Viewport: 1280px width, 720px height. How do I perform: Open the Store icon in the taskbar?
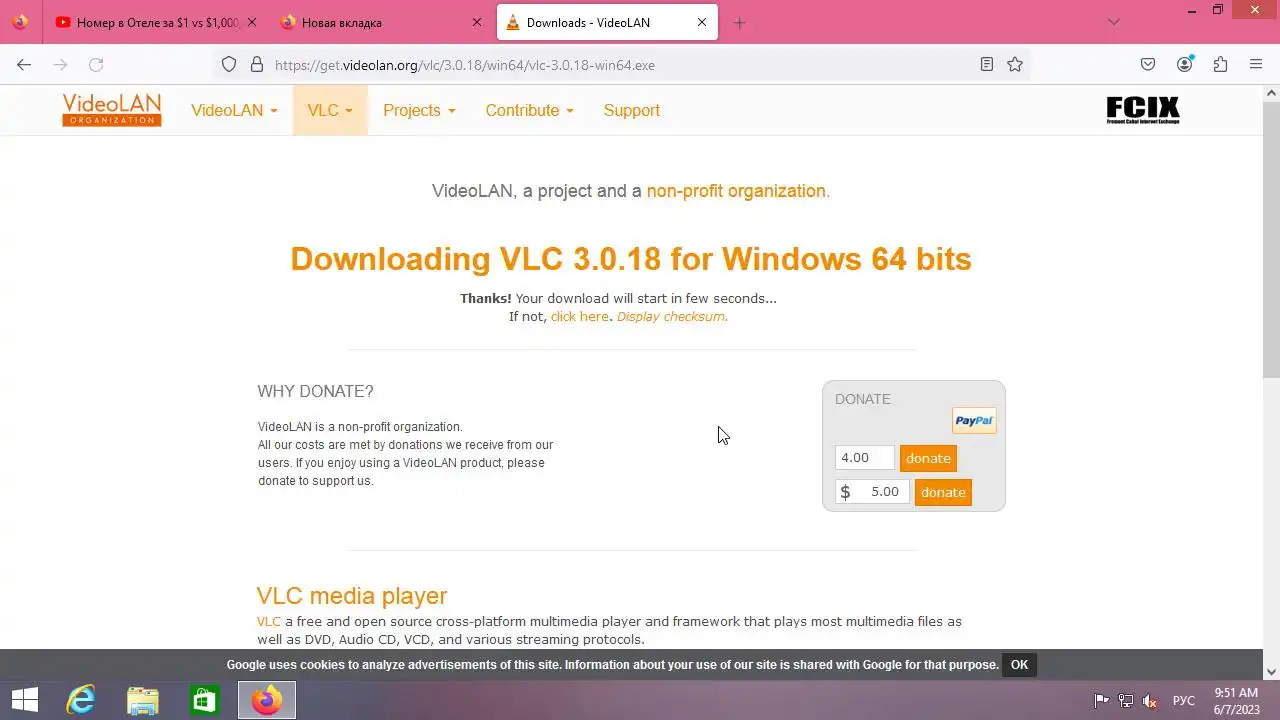(204, 700)
